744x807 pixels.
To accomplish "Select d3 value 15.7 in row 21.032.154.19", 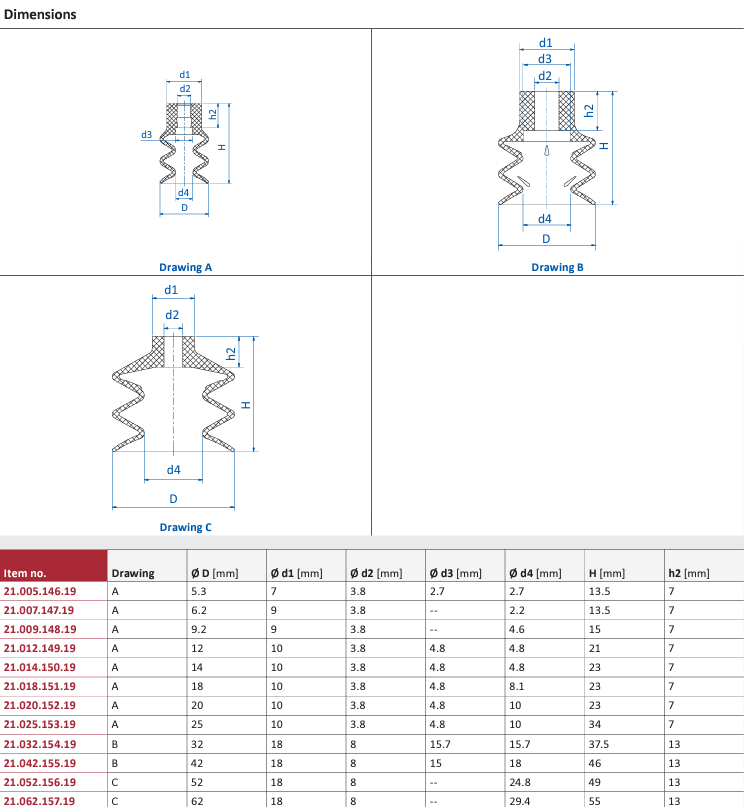I will [440, 744].
